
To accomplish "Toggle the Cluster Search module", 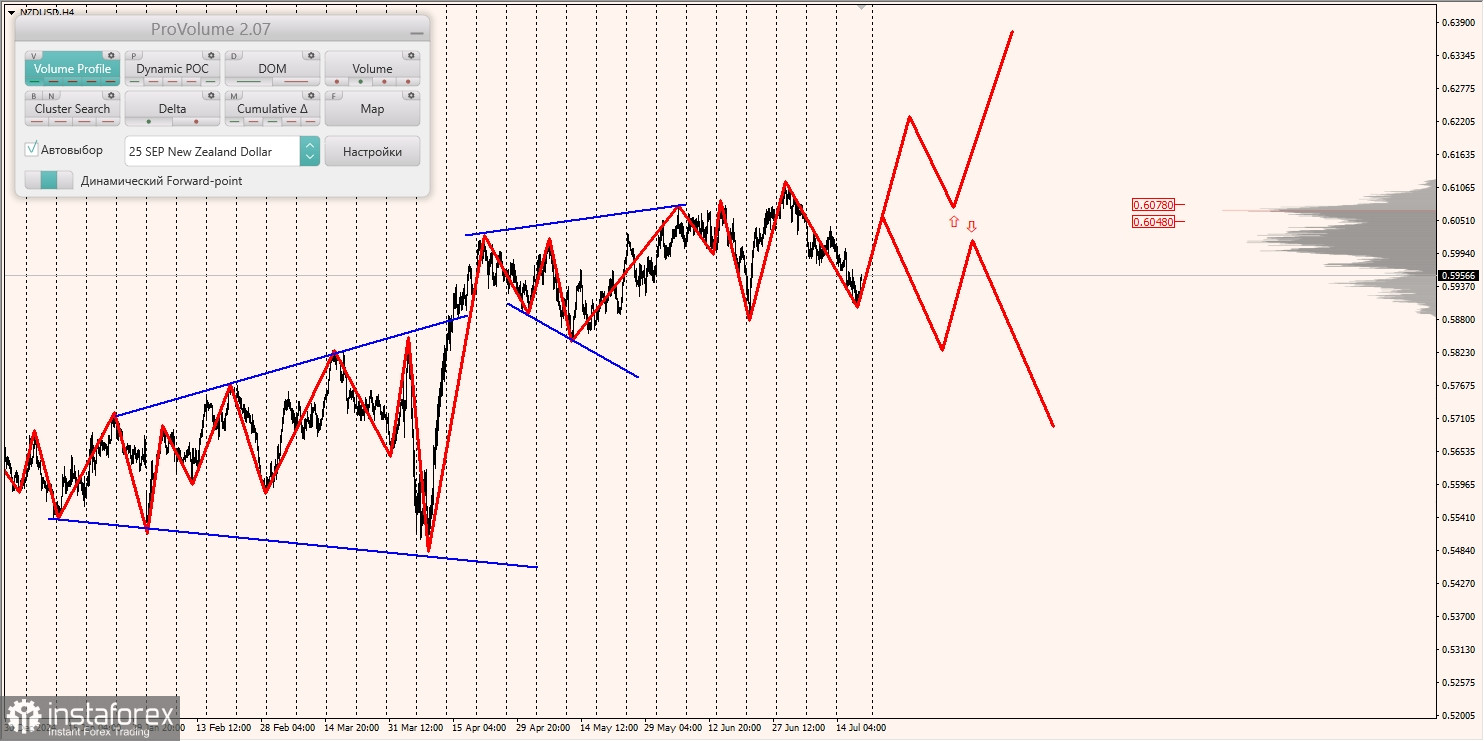I will 72,109.
